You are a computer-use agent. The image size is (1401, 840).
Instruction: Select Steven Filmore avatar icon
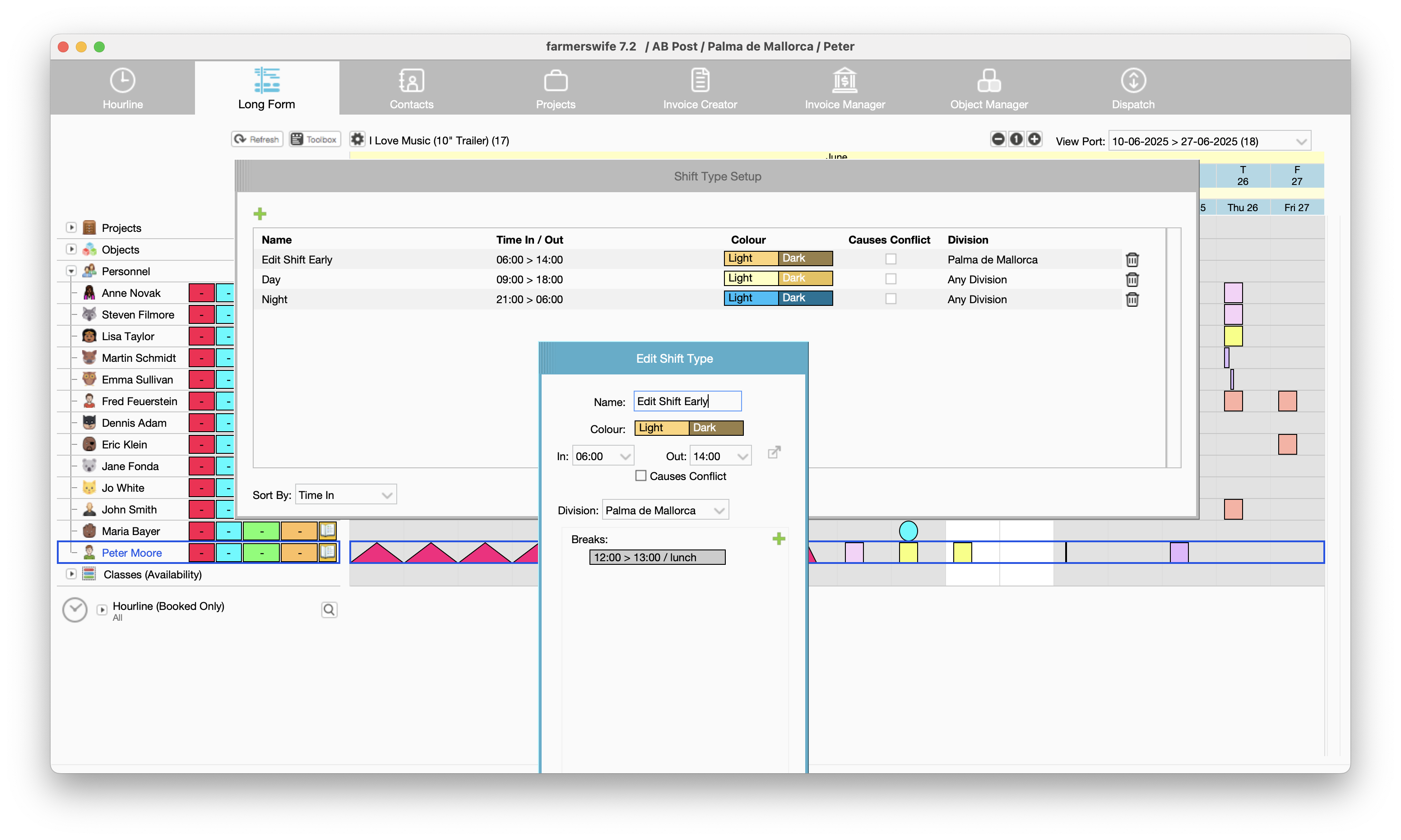click(x=89, y=314)
